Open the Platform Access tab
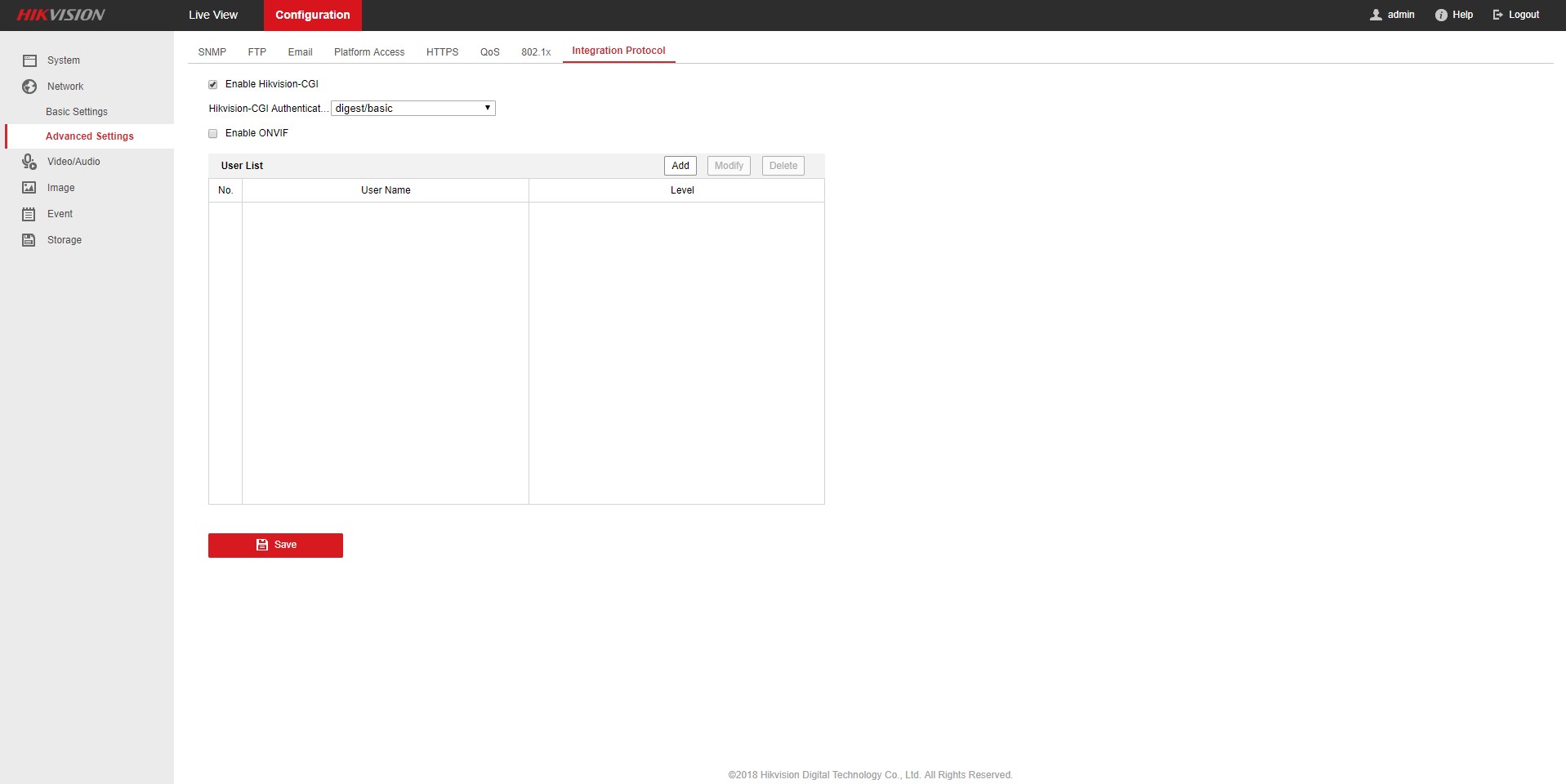Image resolution: width=1566 pixels, height=784 pixels. click(x=368, y=51)
